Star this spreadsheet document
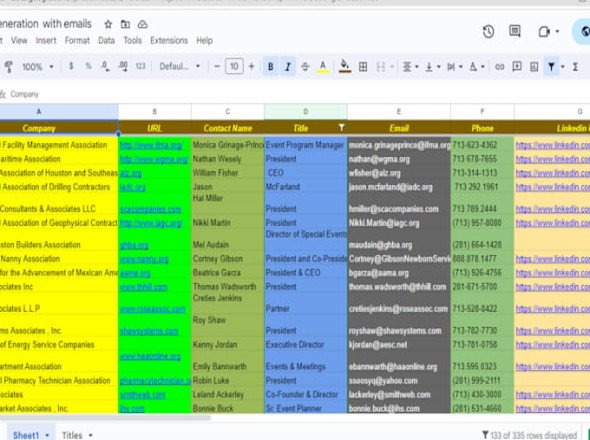The height and width of the screenshot is (440, 590). 108,24
